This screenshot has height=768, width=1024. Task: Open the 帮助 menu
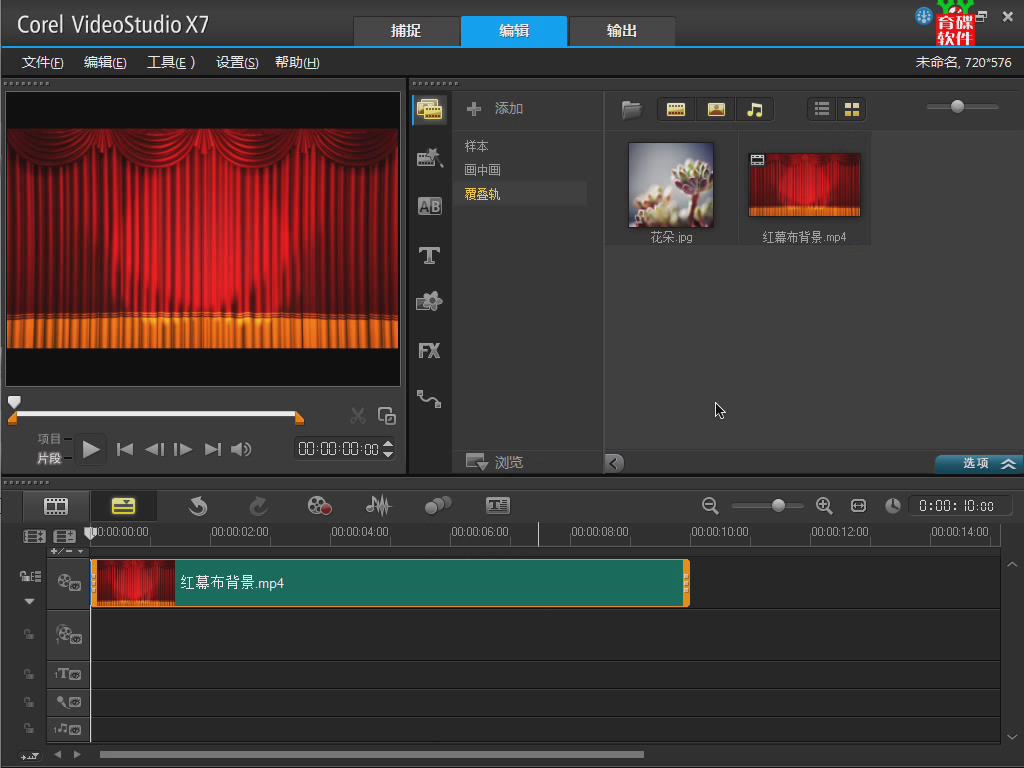(x=297, y=63)
